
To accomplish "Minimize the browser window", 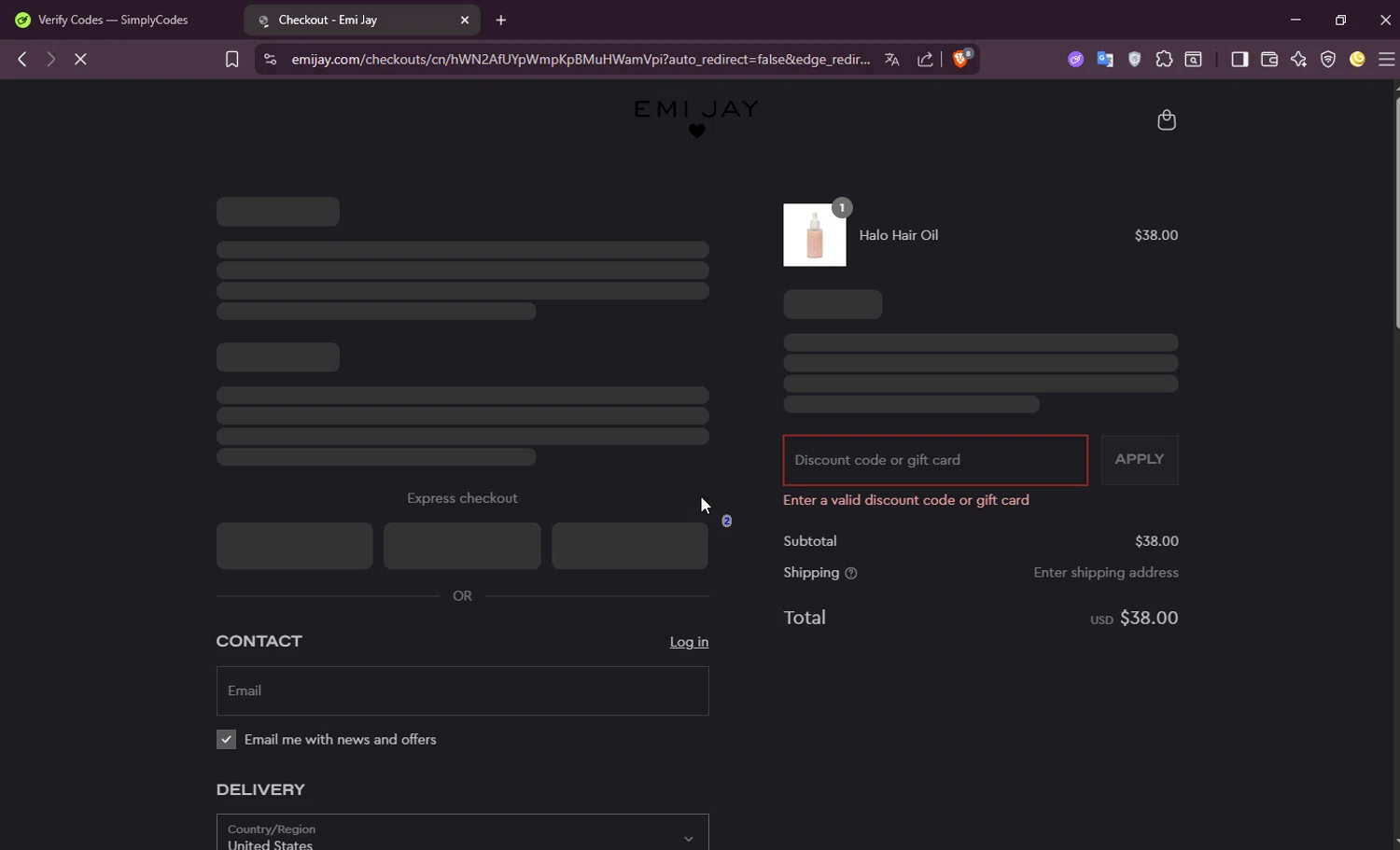I will coord(1295,20).
